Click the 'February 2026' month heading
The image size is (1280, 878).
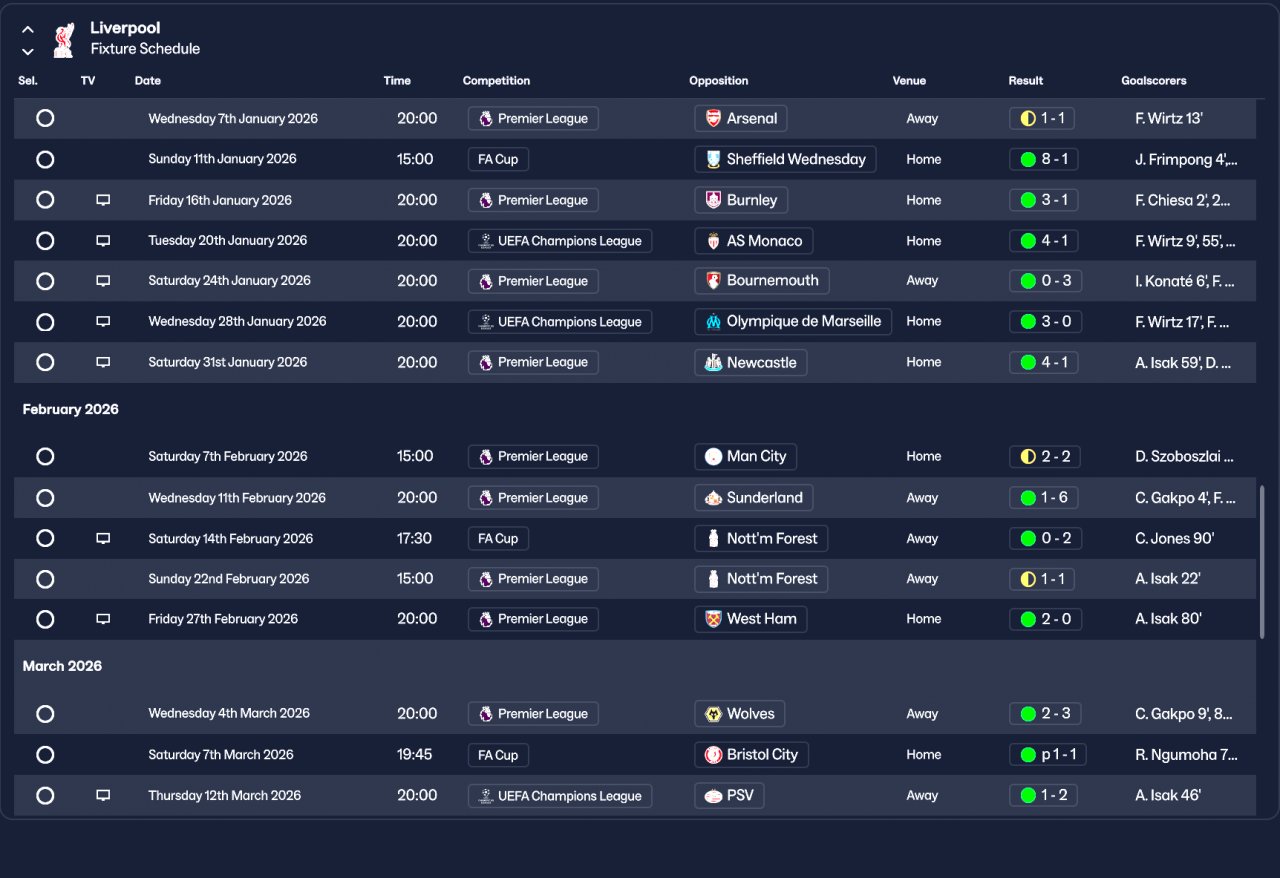71,409
